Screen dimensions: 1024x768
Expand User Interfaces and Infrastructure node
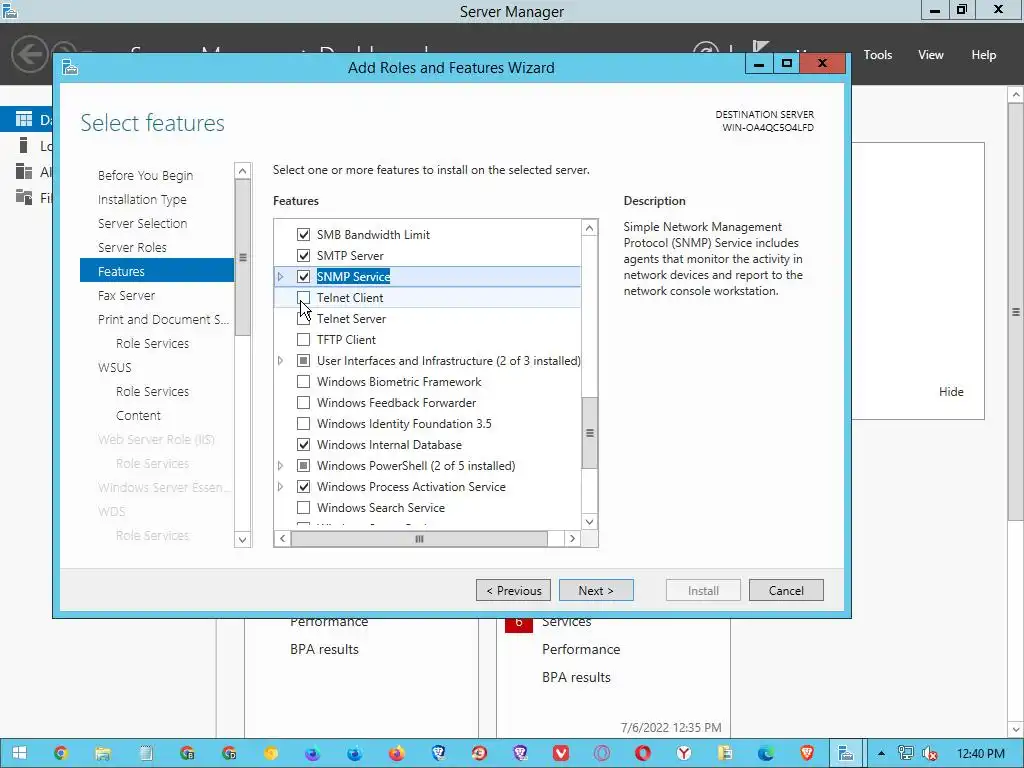pyautogui.click(x=281, y=360)
